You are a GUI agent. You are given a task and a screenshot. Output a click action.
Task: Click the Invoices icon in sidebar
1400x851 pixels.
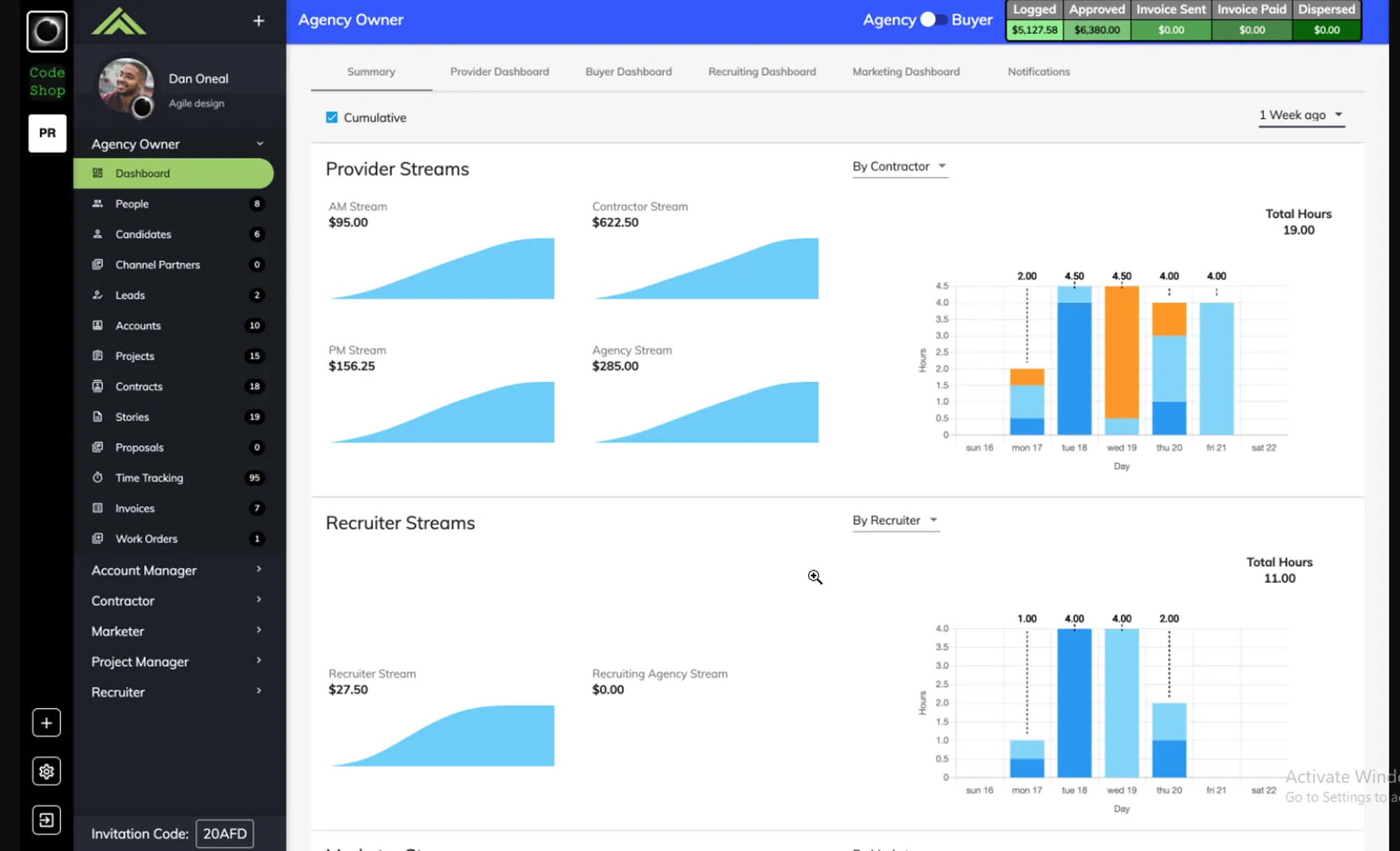97,508
